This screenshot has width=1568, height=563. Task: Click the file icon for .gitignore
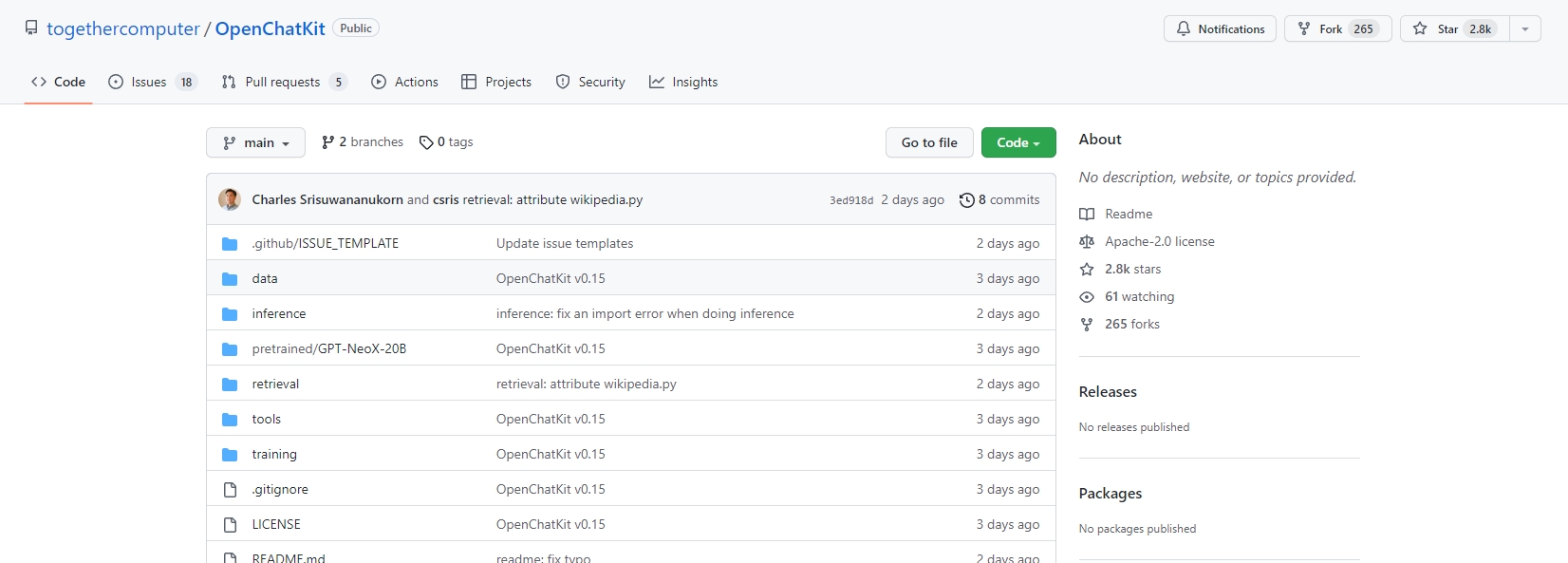coord(230,489)
